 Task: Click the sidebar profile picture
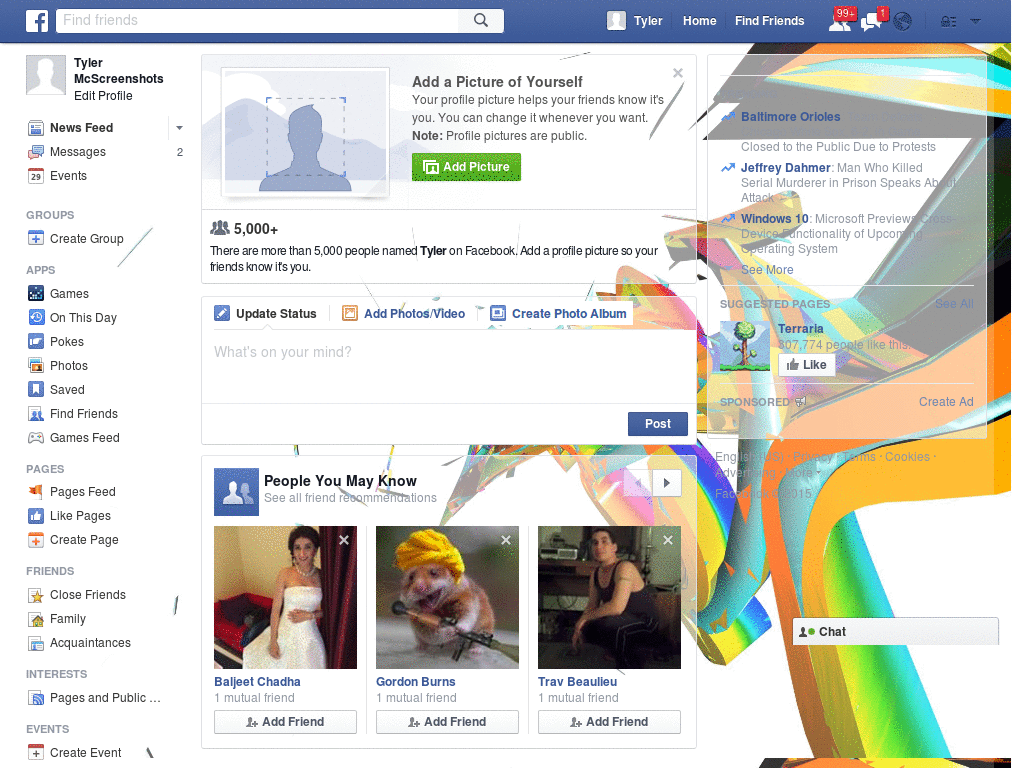[x=46, y=75]
